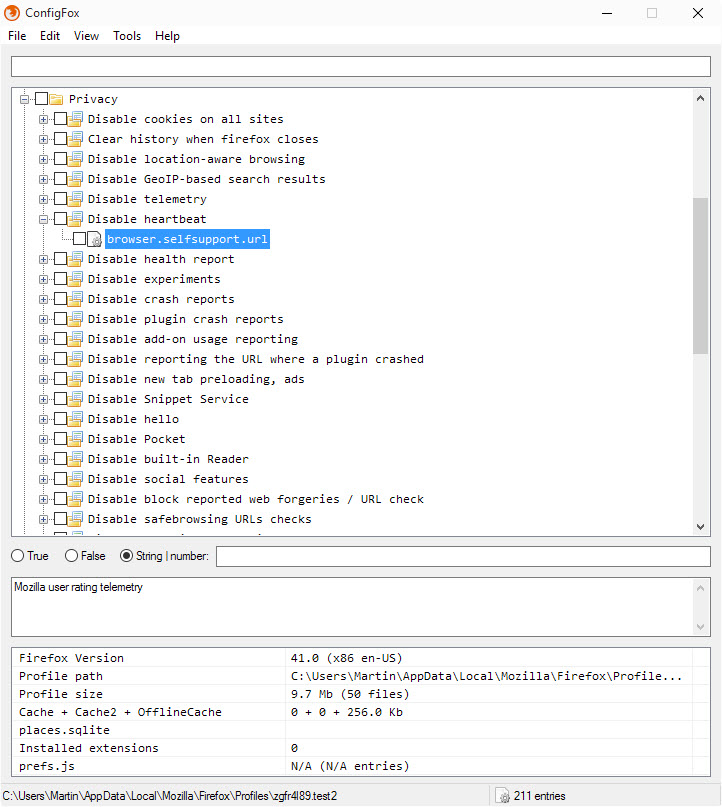The height and width of the screenshot is (807, 722).
Task: Click the icon beside Disable new tab preloading, ads
Action: [x=75, y=379]
